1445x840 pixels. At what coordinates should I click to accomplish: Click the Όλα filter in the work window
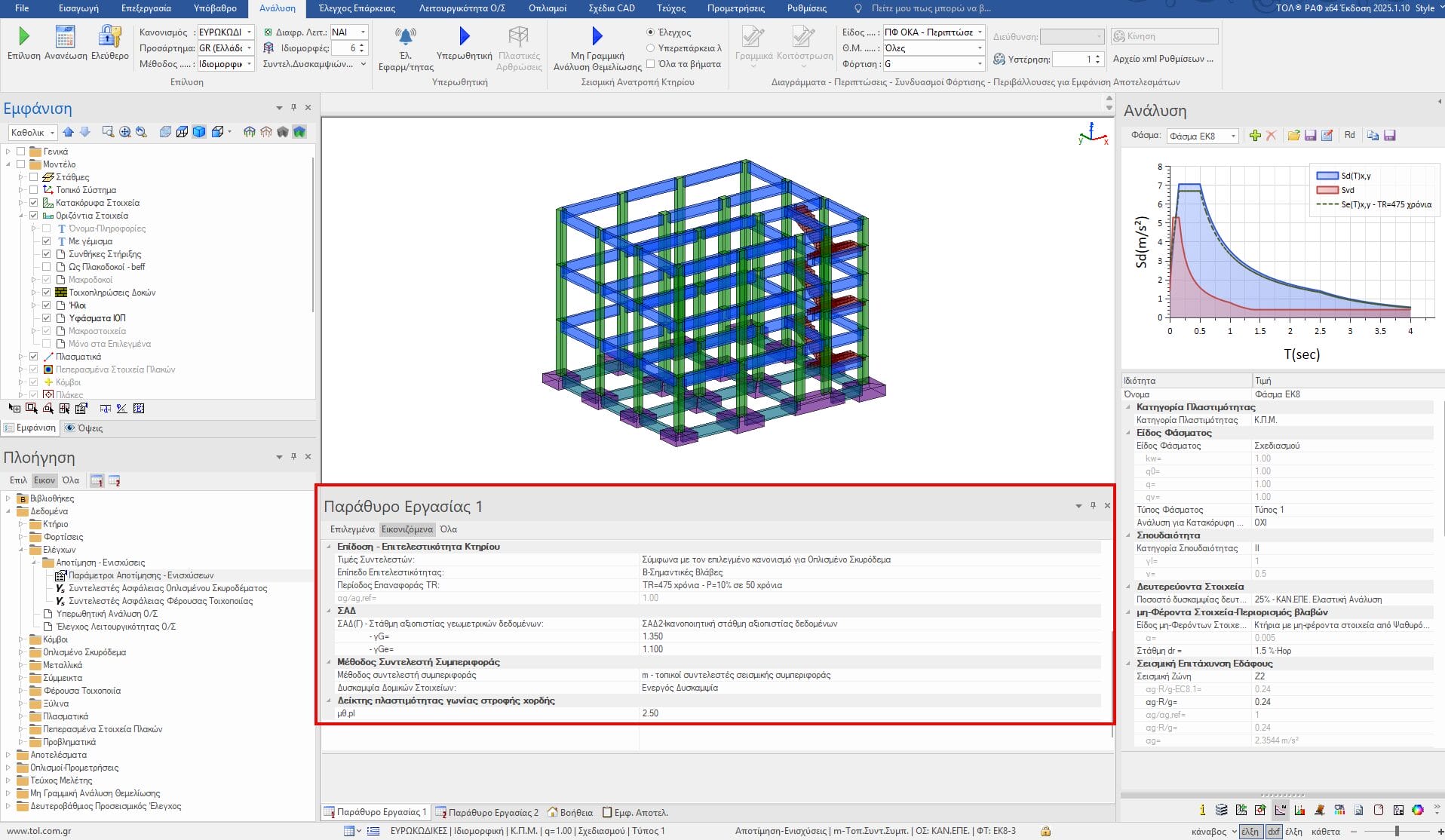pyautogui.click(x=448, y=529)
